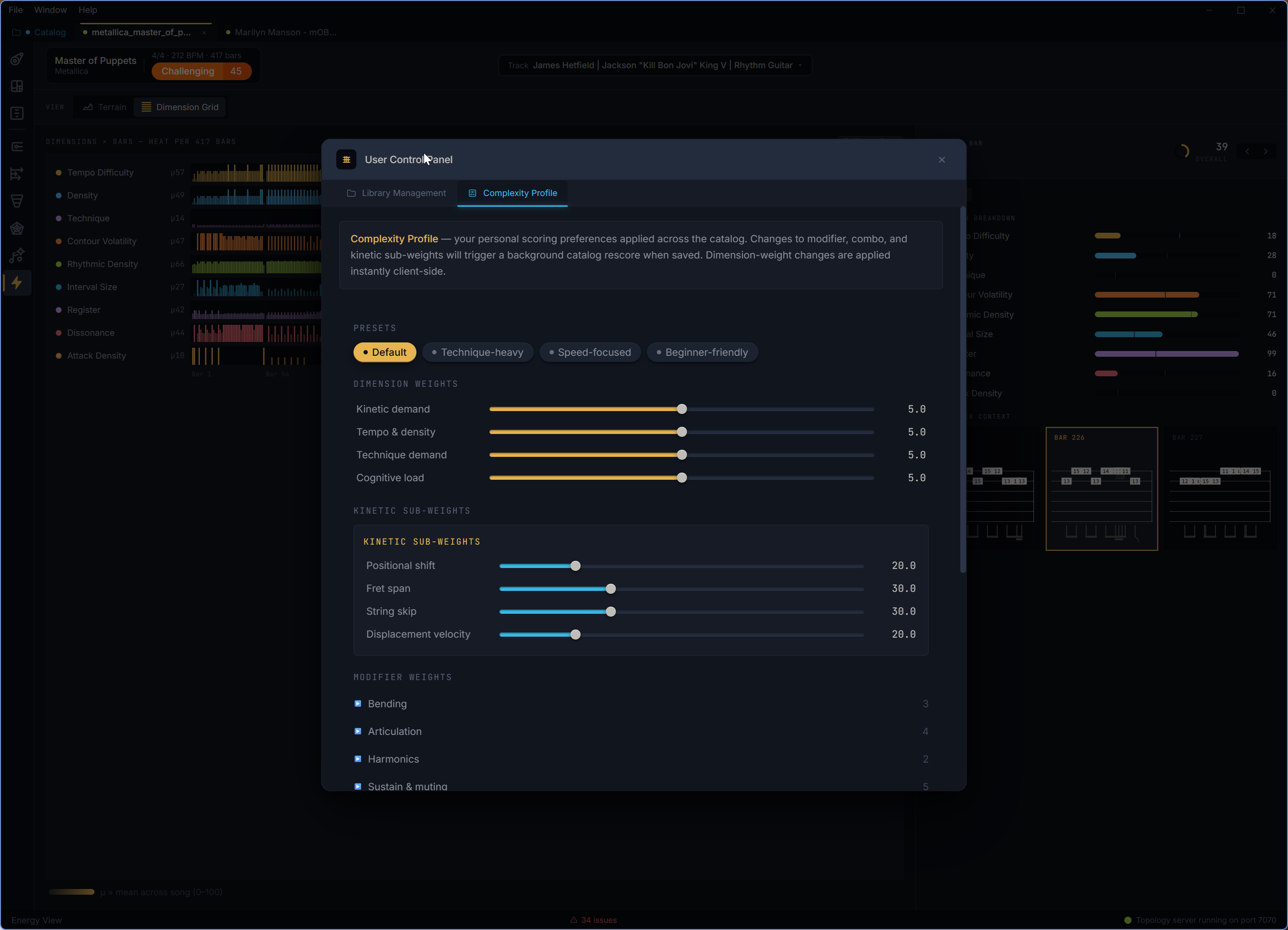Screen dimensions: 1288x930
Task: Click the Challenging 45 difficulty badge
Action: tap(202, 71)
